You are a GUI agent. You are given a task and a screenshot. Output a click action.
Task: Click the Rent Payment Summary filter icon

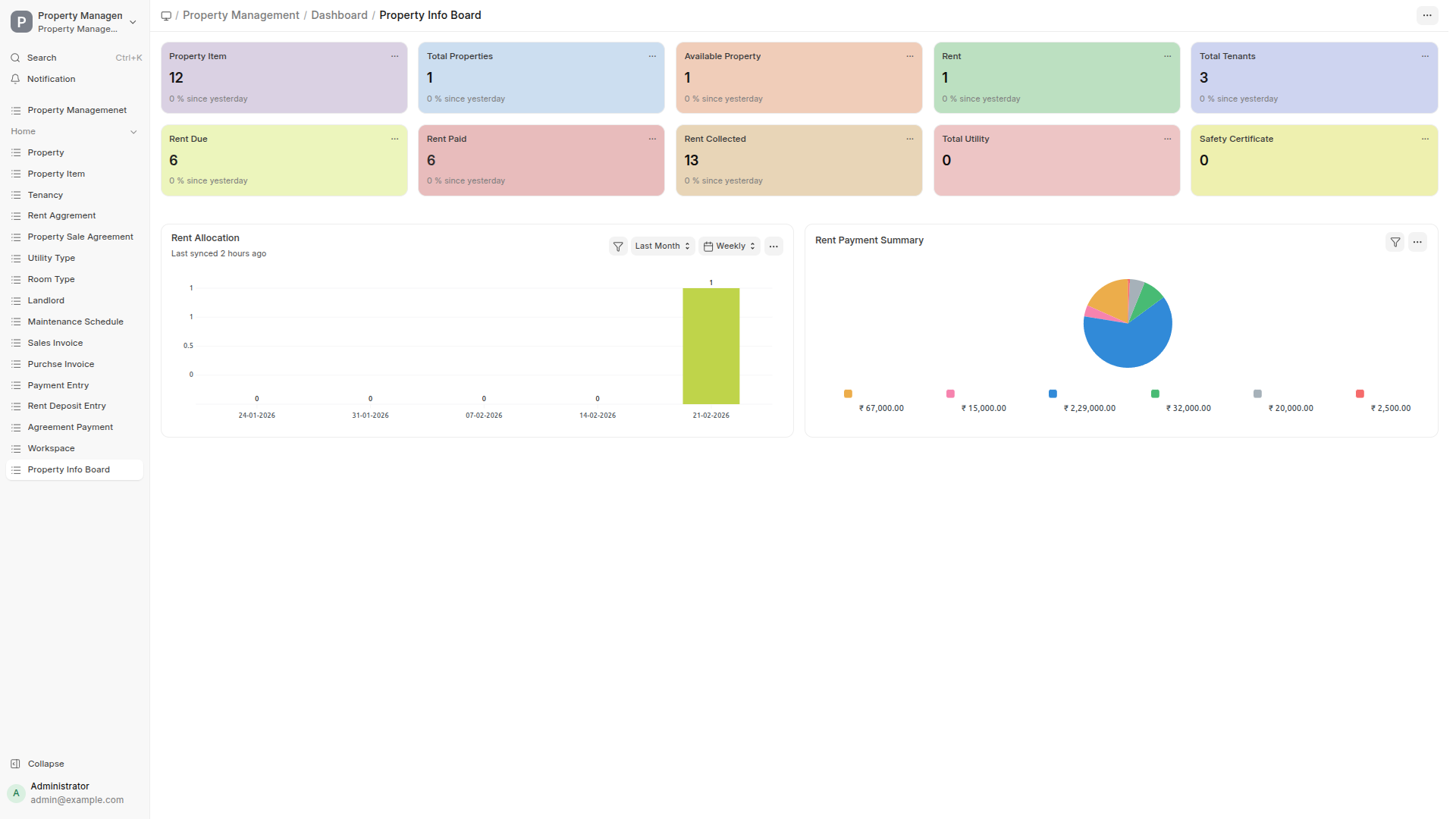click(1395, 242)
